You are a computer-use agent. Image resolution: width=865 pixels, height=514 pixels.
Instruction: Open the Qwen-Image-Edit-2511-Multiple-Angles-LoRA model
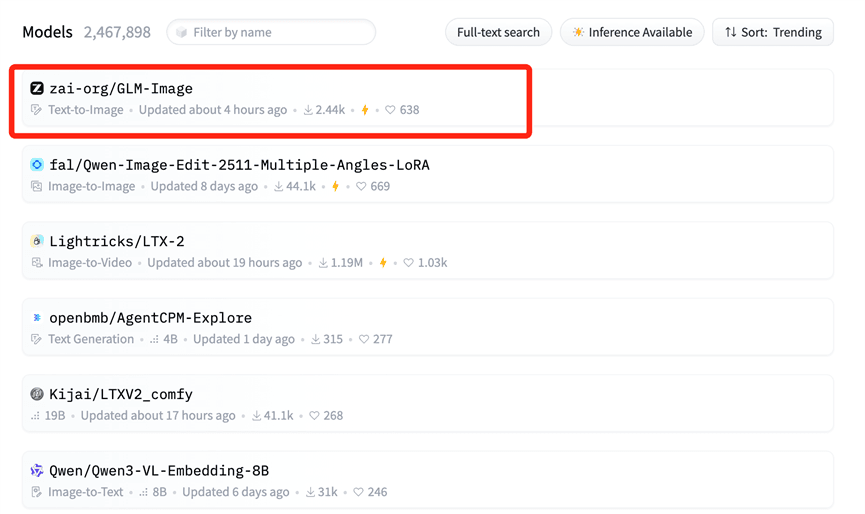point(239,165)
